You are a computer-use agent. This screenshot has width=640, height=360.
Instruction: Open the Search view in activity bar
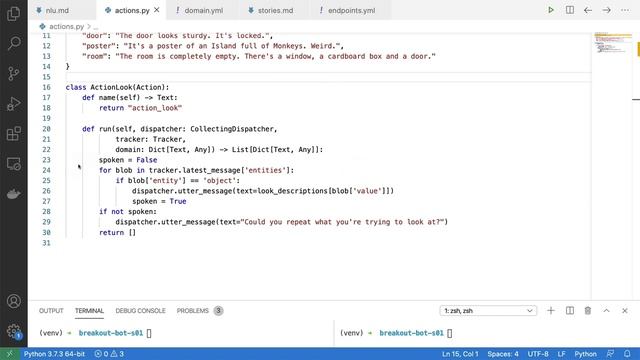click(x=13, y=43)
